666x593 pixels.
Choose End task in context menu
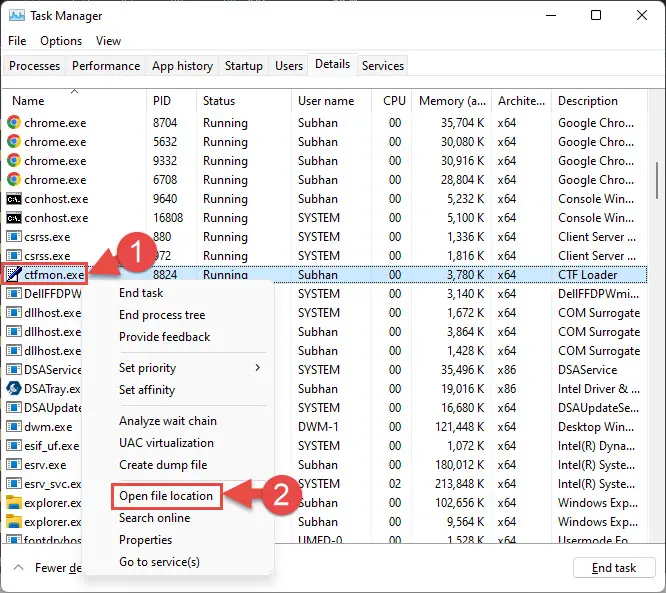click(141, 293)
